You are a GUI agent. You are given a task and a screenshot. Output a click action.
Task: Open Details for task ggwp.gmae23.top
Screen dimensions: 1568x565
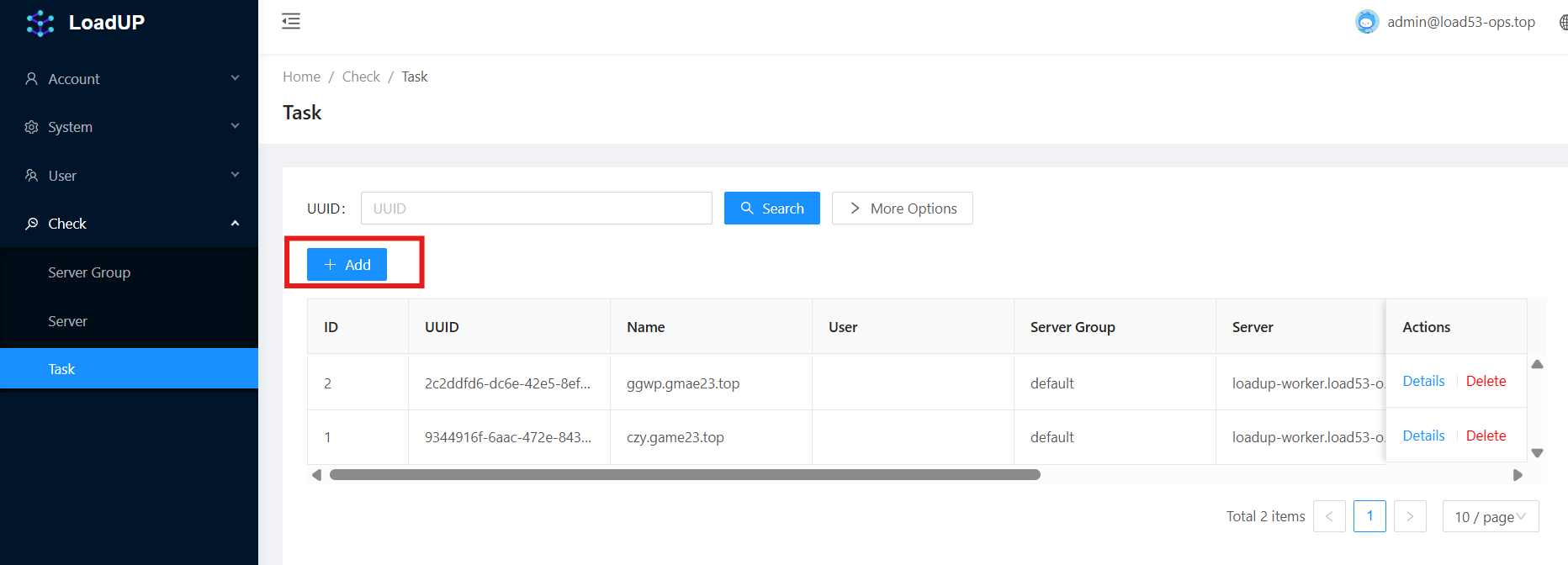coord(1423,382)
